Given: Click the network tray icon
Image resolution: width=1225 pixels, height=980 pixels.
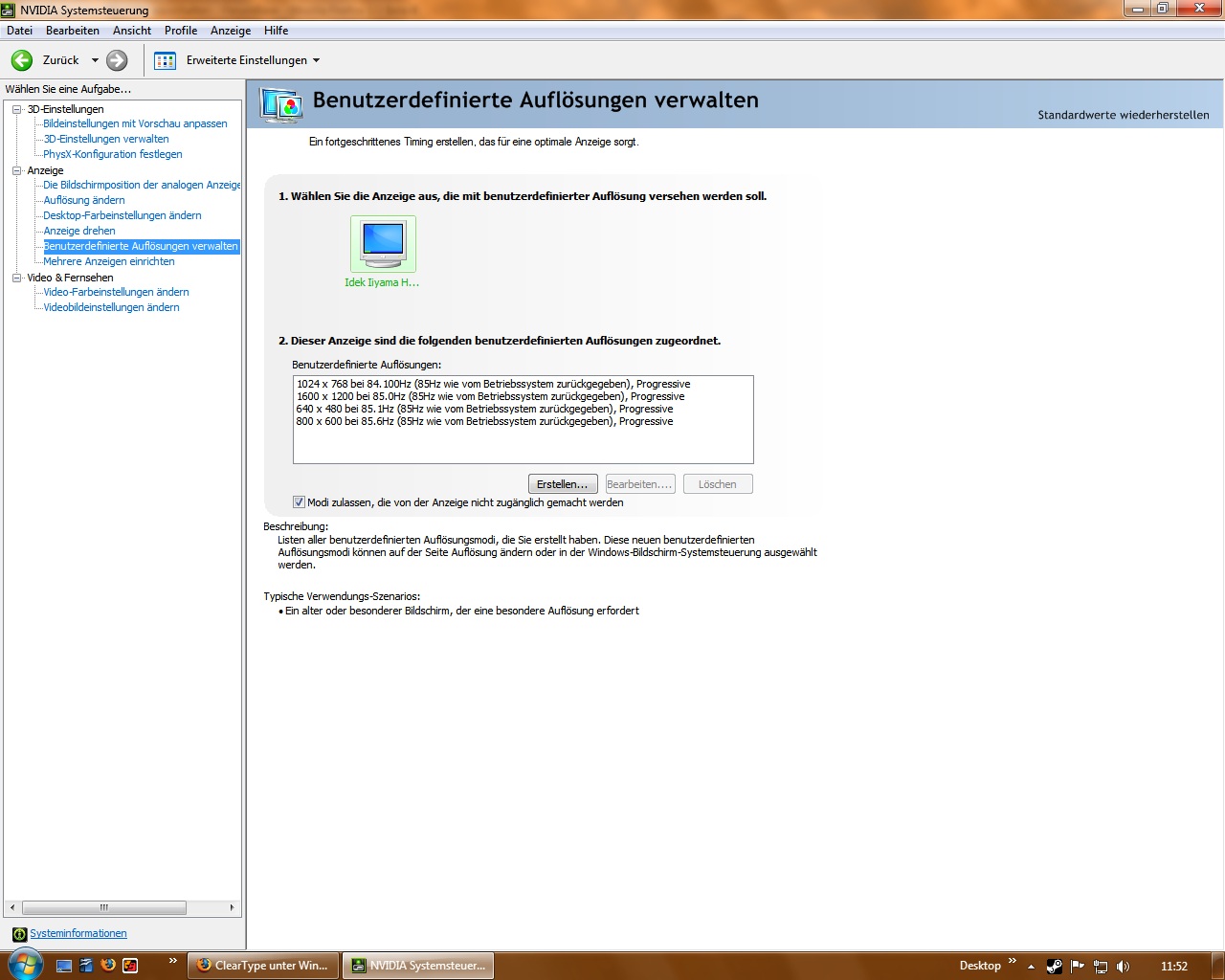Looking at the screenshot, I should tap(1101, 967).
